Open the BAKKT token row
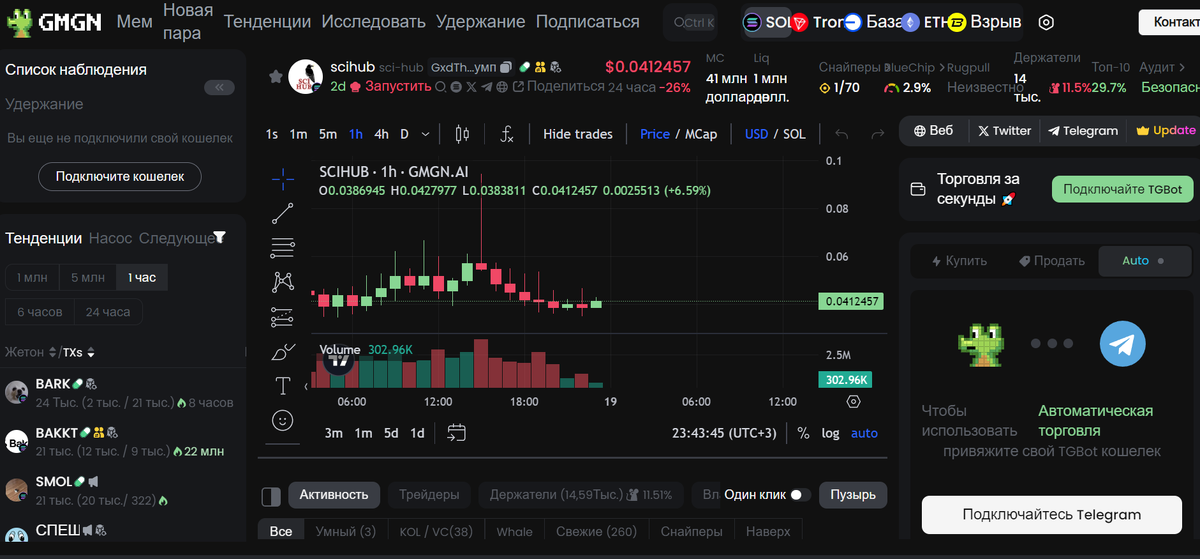The height and width of the screenshot is (559, 1200). (x=122, y=441)
